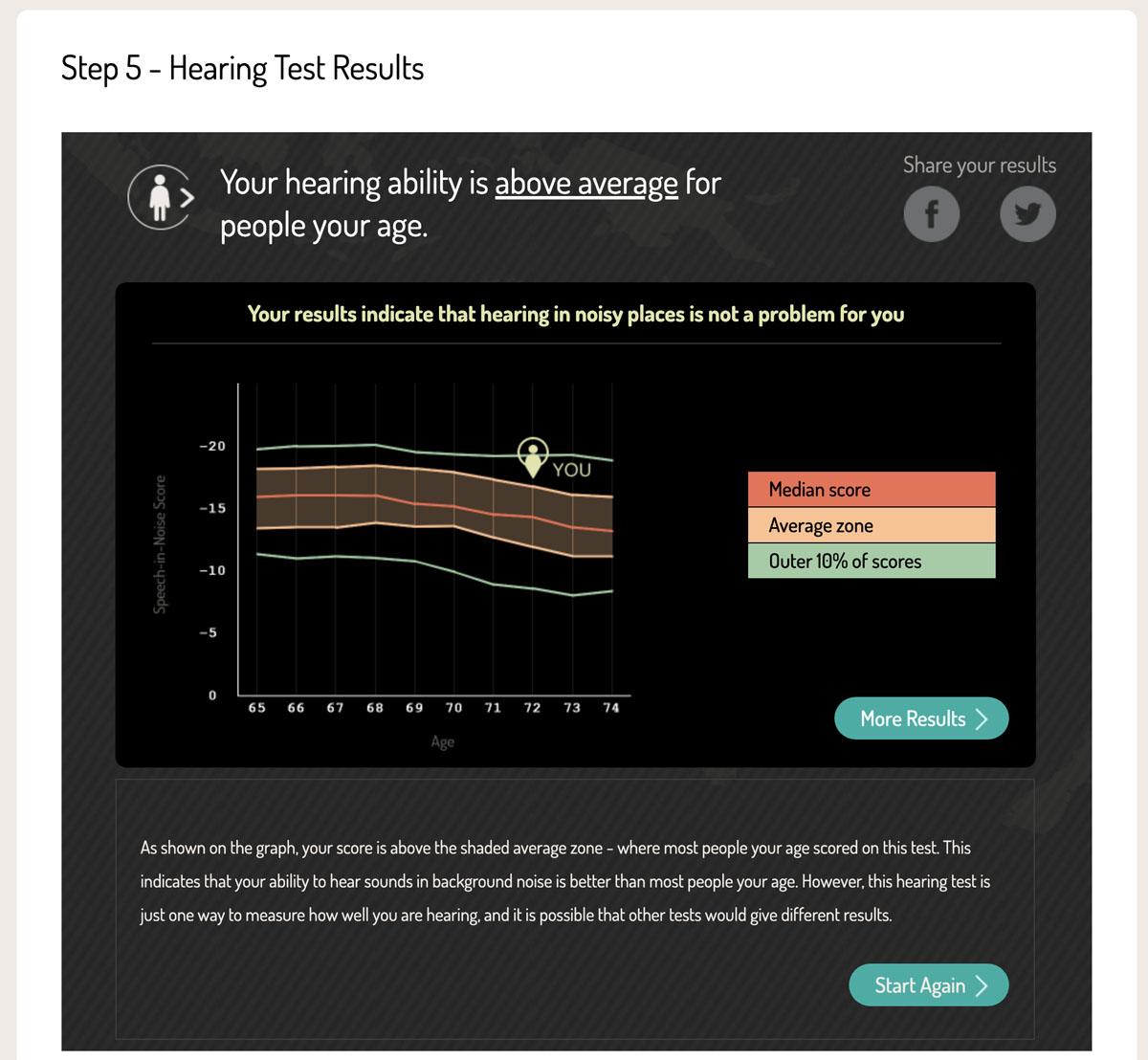Click the Median score legend swatch
This screenshot has width=1148, height=1060.
click(871, 490)
